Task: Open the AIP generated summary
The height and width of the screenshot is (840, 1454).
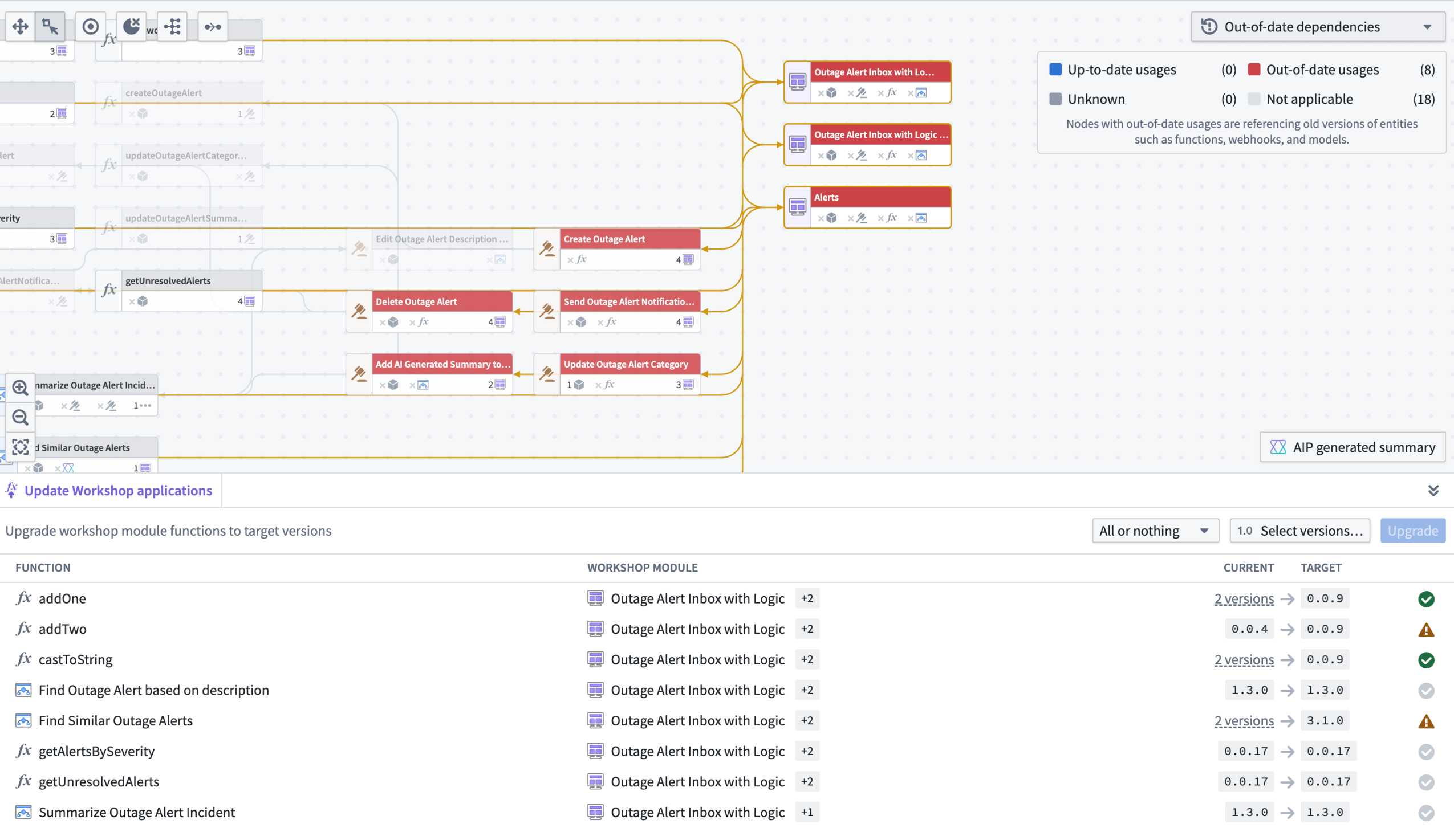Action: (x=1353, y=447)
